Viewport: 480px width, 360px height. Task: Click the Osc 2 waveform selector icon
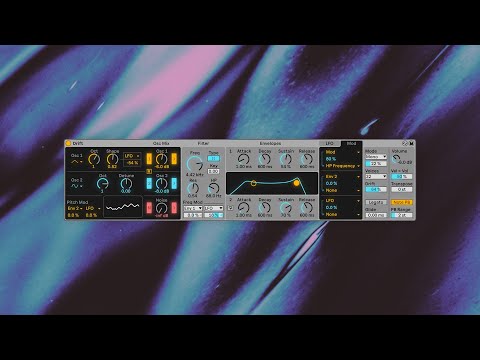point(75,186)
